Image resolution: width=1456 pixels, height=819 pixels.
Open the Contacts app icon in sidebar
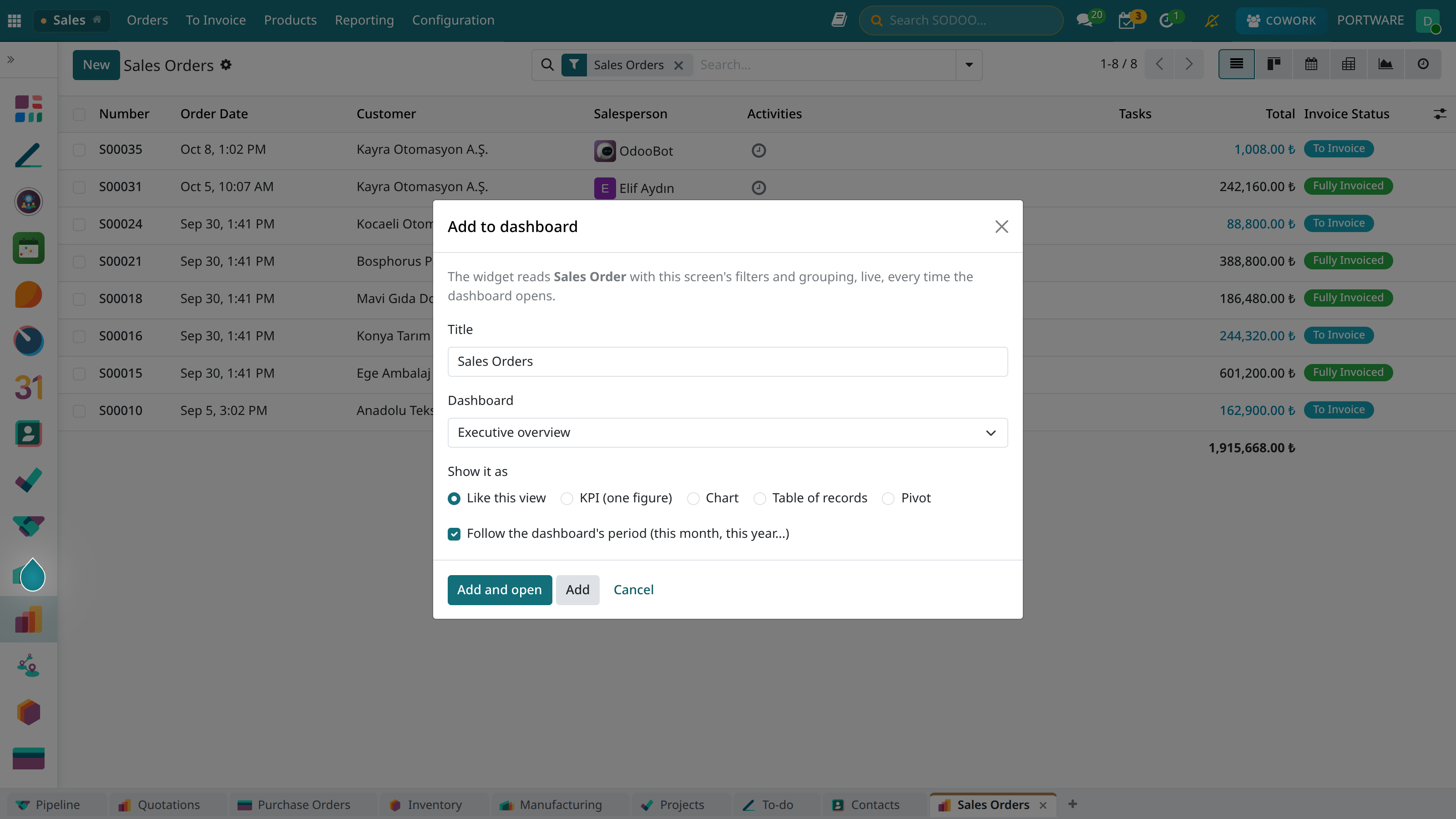click(28, 434)
